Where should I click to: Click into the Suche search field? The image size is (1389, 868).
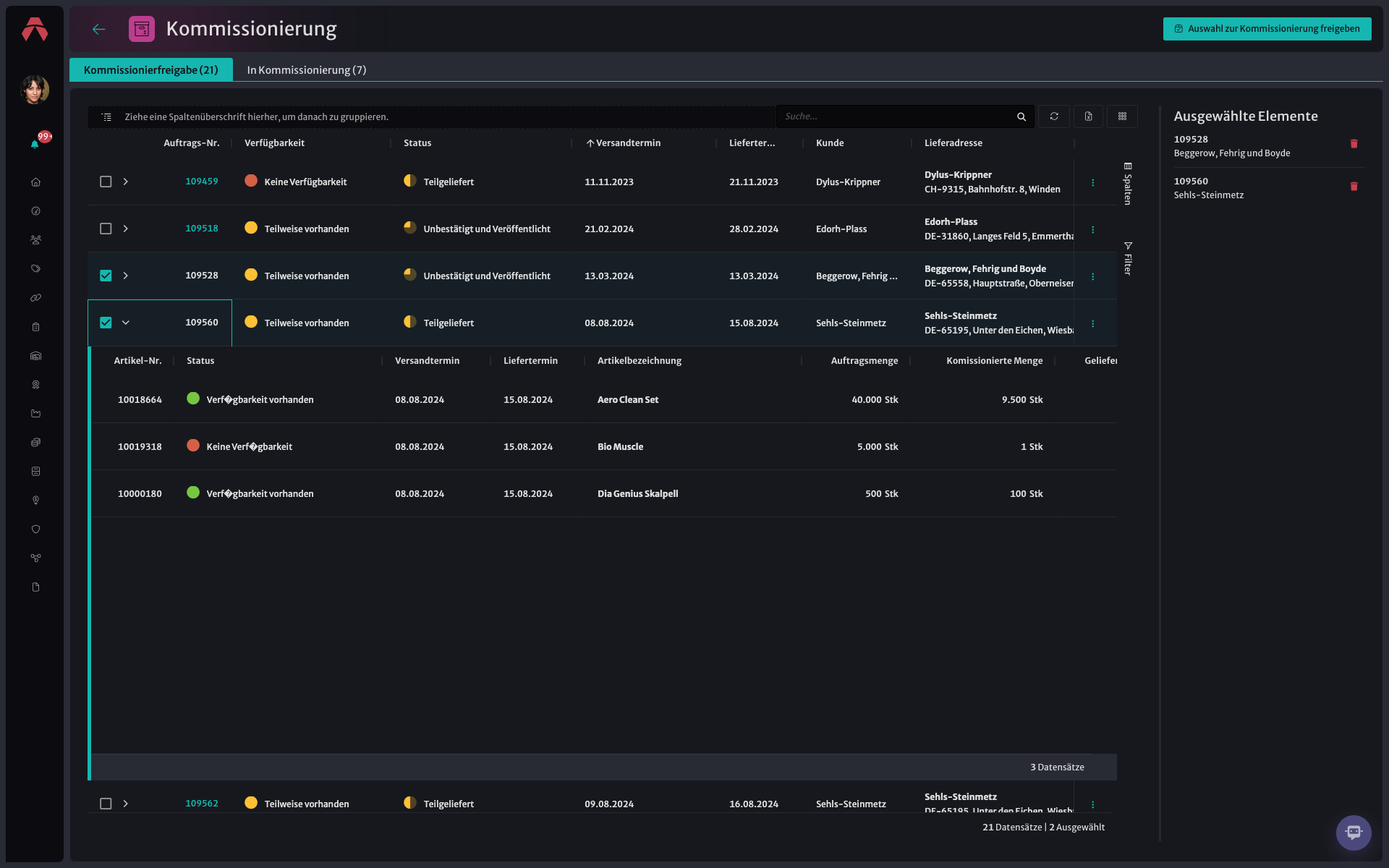click(897, 116)
